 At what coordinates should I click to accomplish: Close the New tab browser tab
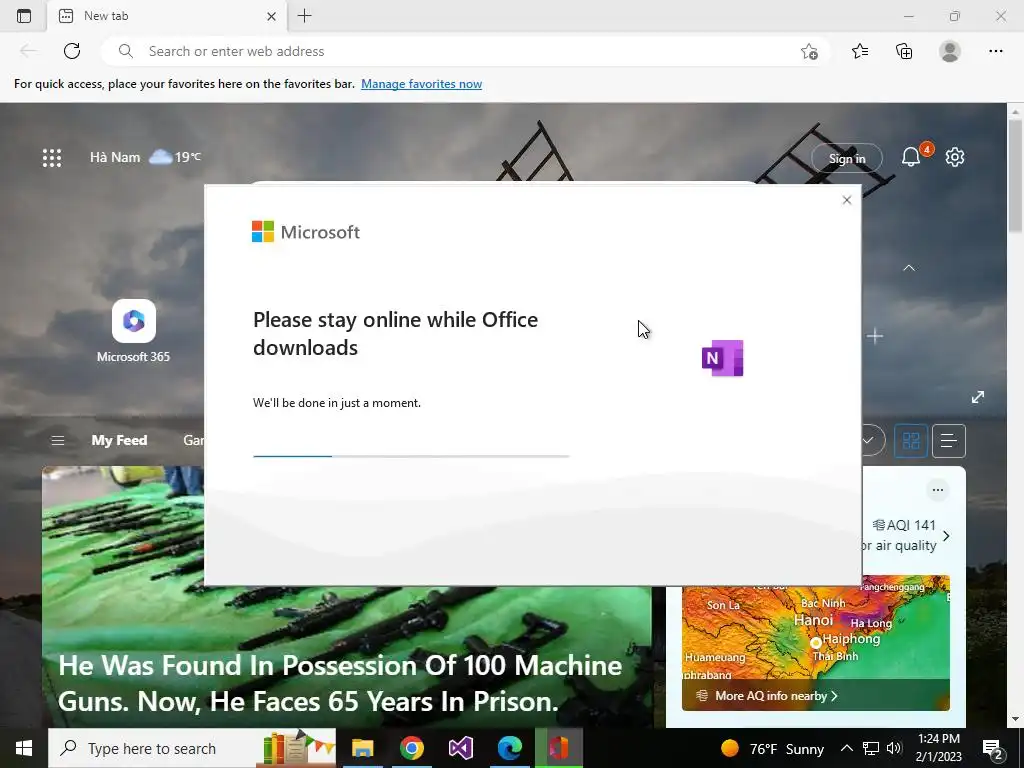coord(272,16)
